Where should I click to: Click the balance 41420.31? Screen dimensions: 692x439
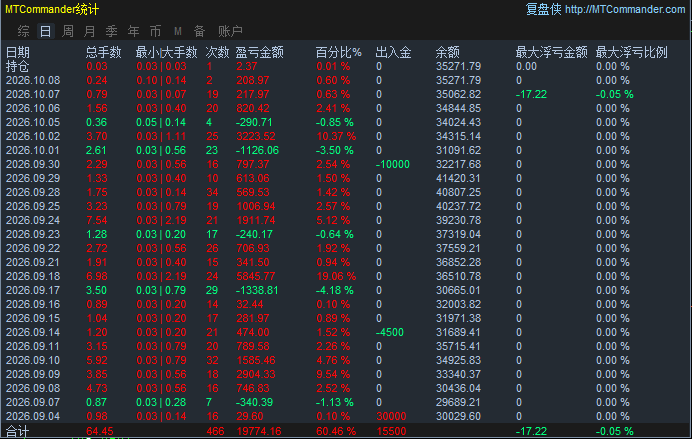(x=459, y=178)
